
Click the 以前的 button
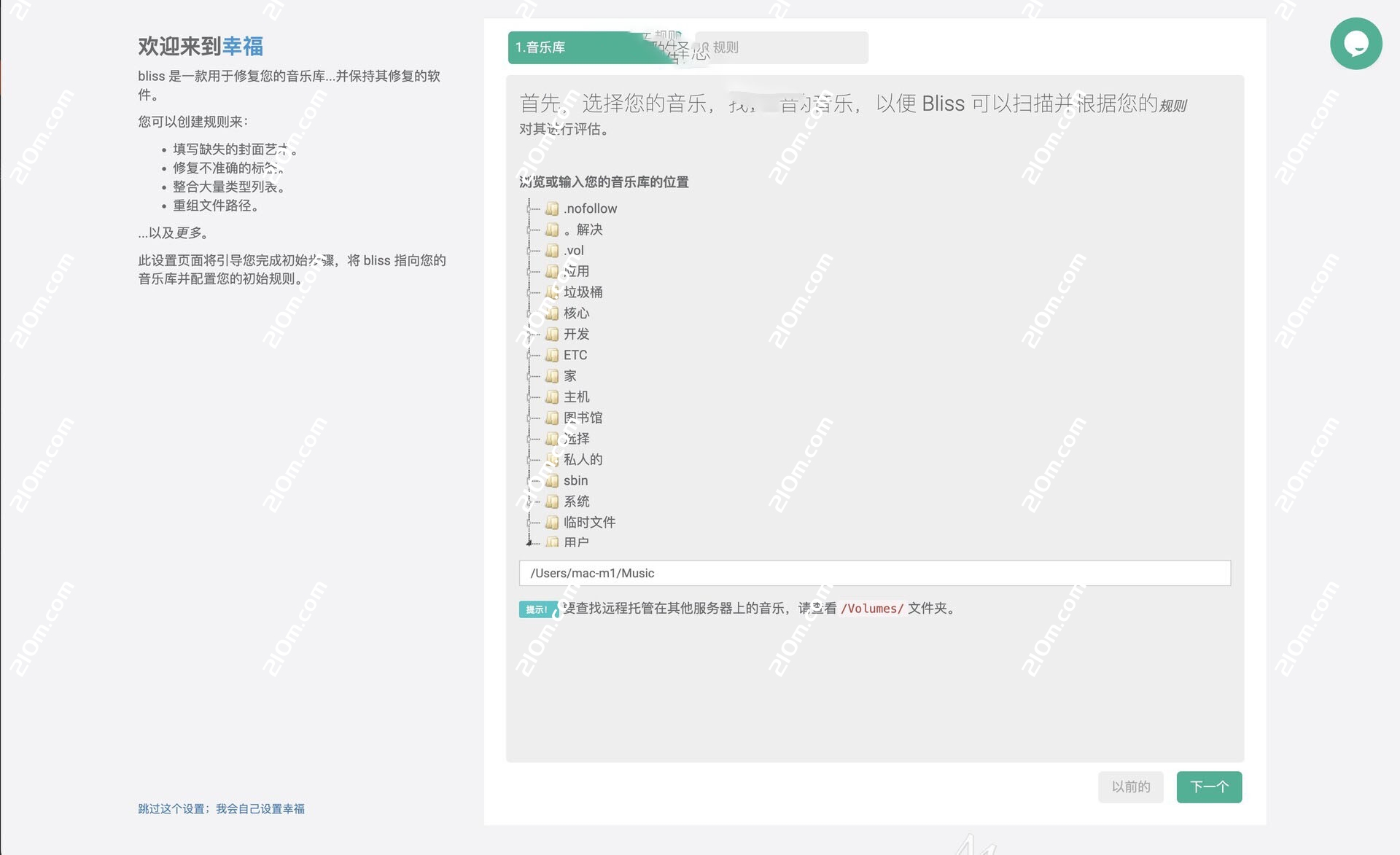[x=1131, y=787]
